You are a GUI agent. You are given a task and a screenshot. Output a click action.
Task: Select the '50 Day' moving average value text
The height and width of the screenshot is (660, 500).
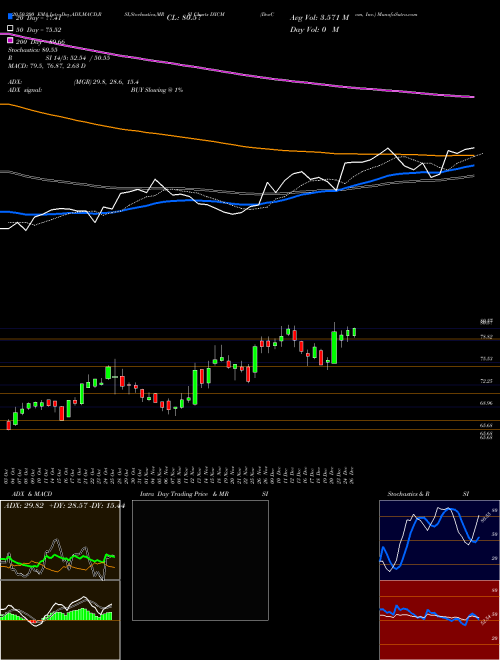(38, 30)
